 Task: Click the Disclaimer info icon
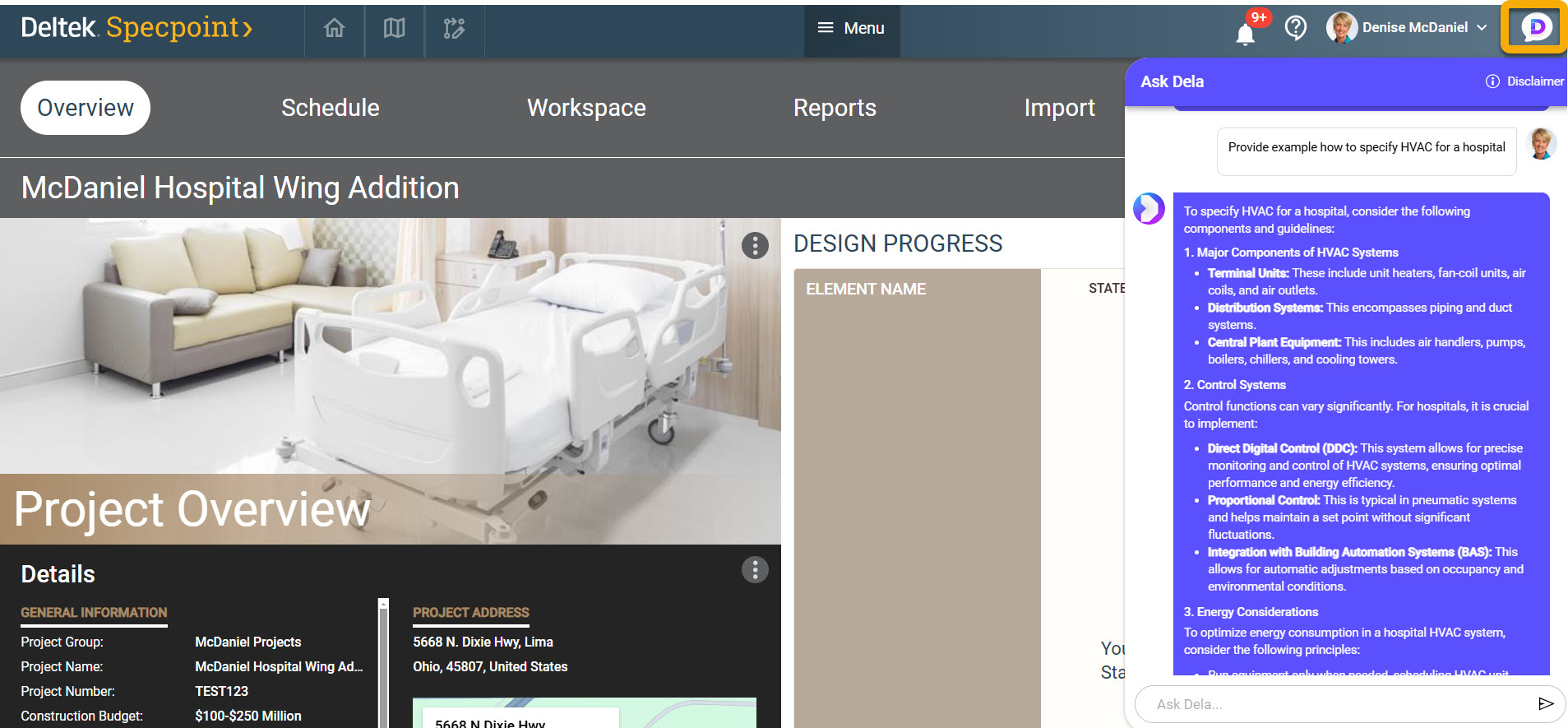[1492, 81]
